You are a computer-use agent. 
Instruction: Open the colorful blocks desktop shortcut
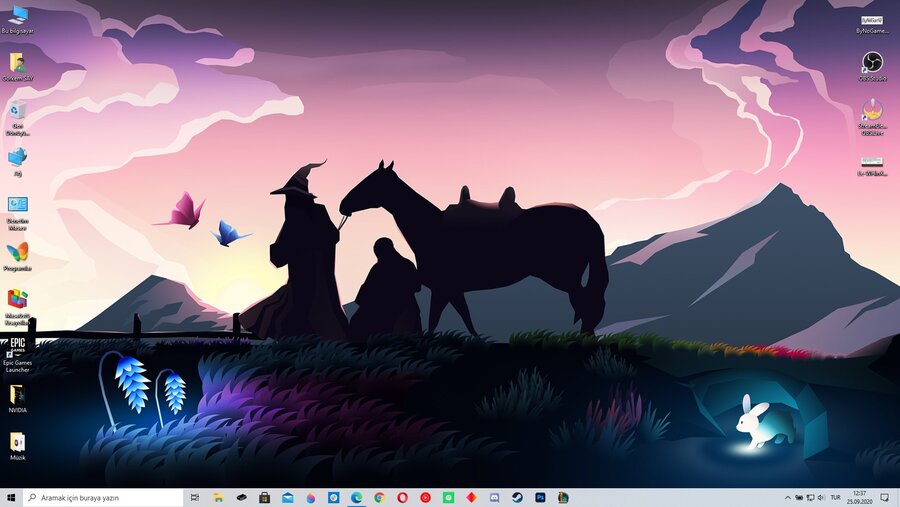(17, 308)
